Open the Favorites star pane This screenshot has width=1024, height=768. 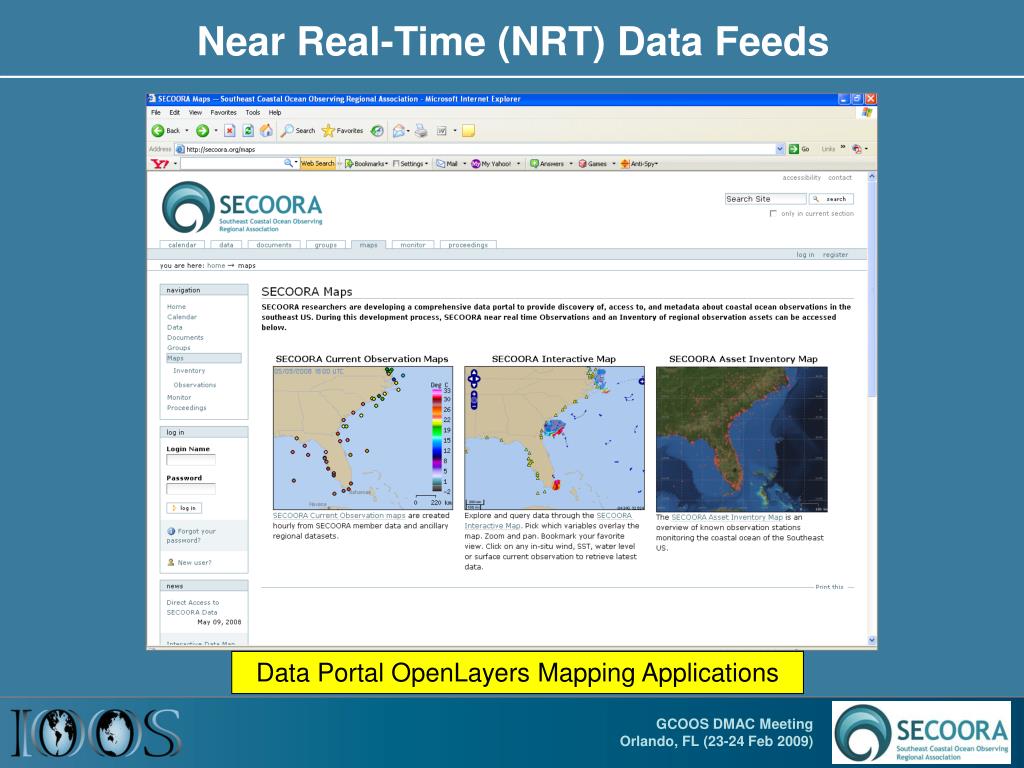point(328,131)
